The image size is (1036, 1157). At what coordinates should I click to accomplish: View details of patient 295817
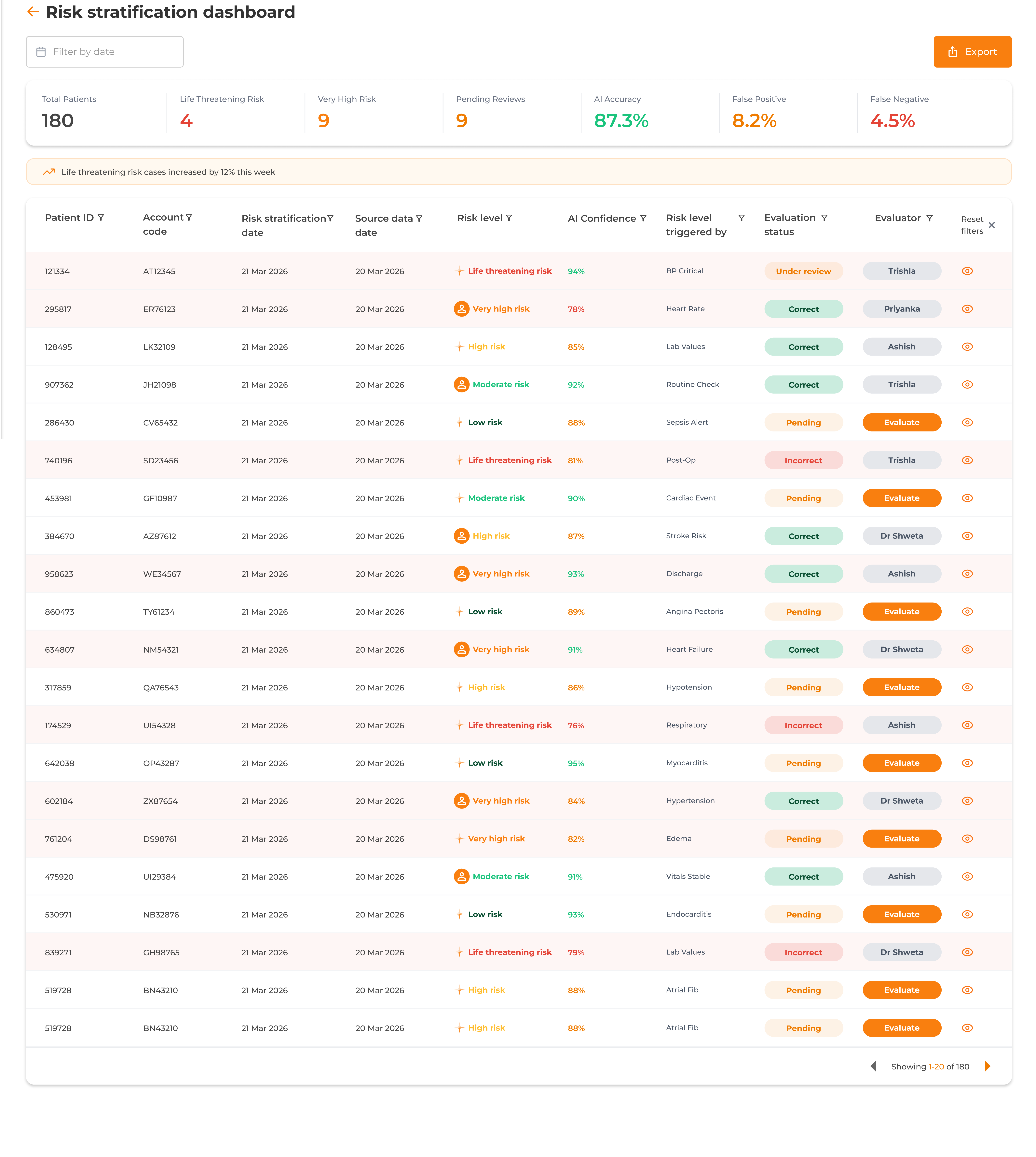coord(967,309)
